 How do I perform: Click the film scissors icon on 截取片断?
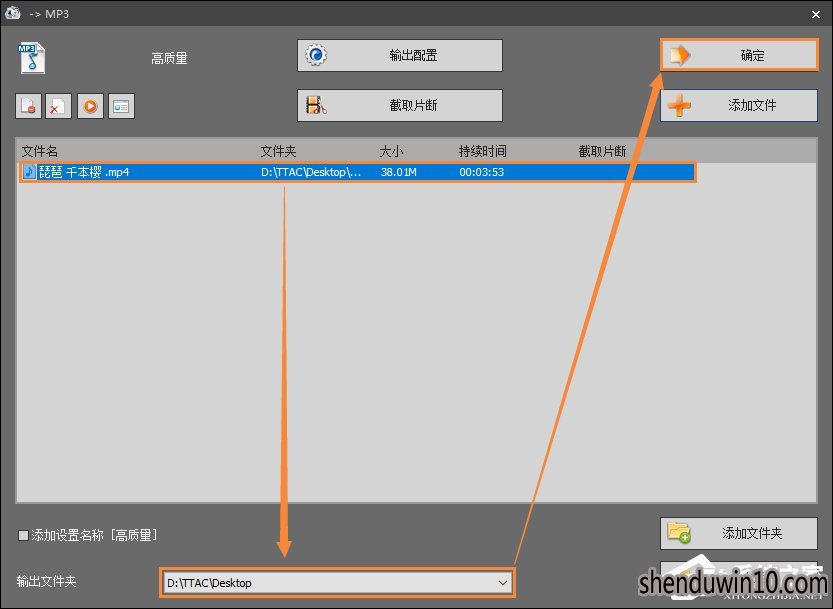(x=316, y=105)
